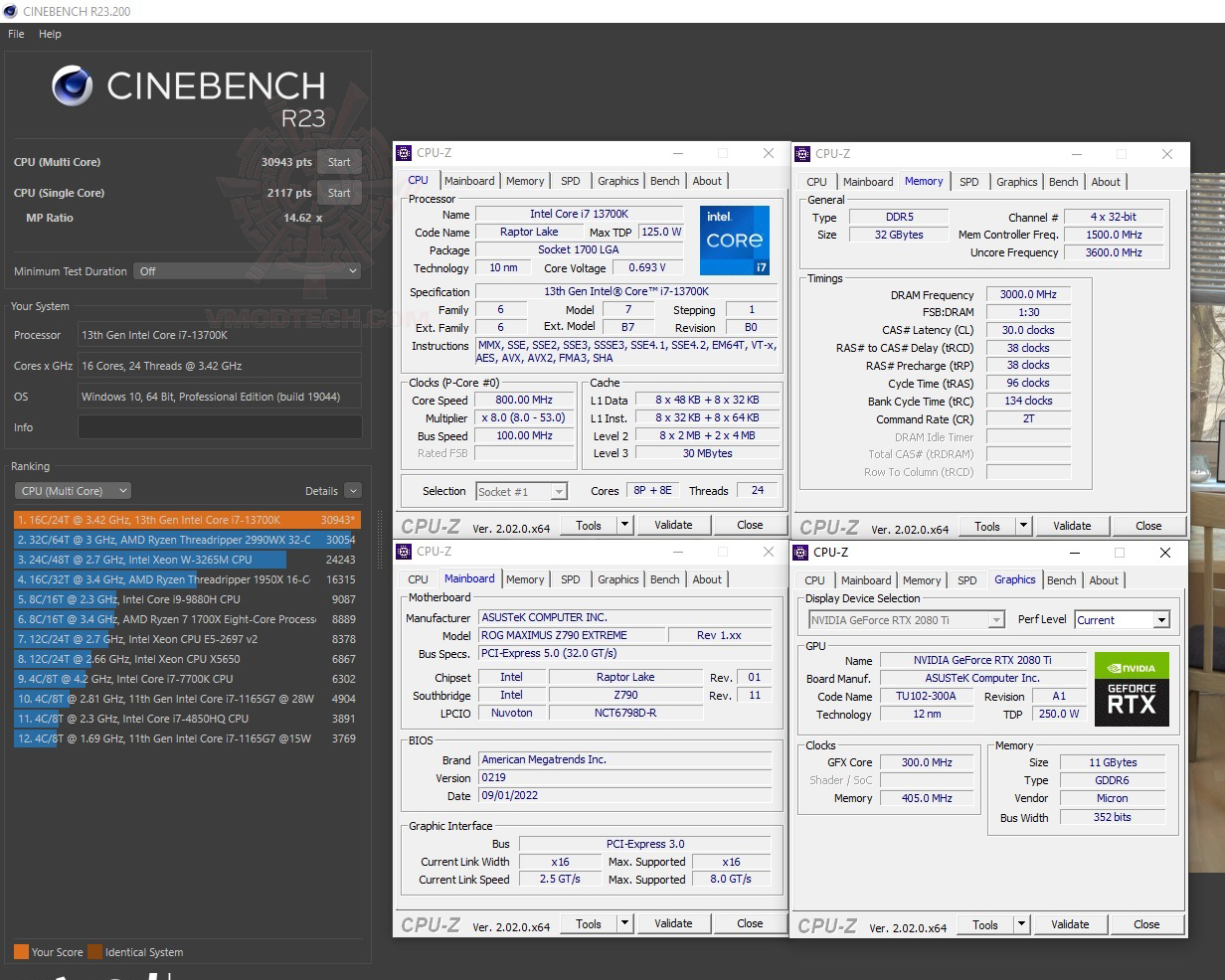Expand the ranking Details arrow
Screen dimensions: 1225x980
tap(353, 491)
